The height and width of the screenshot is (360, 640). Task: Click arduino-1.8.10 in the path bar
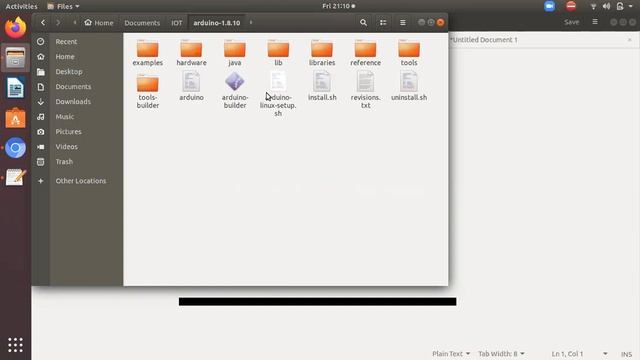(217, 23)
